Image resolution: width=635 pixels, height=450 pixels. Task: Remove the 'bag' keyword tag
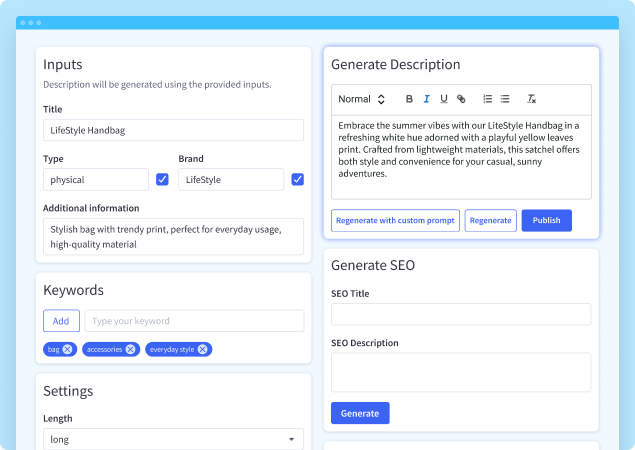pos(67,349)
